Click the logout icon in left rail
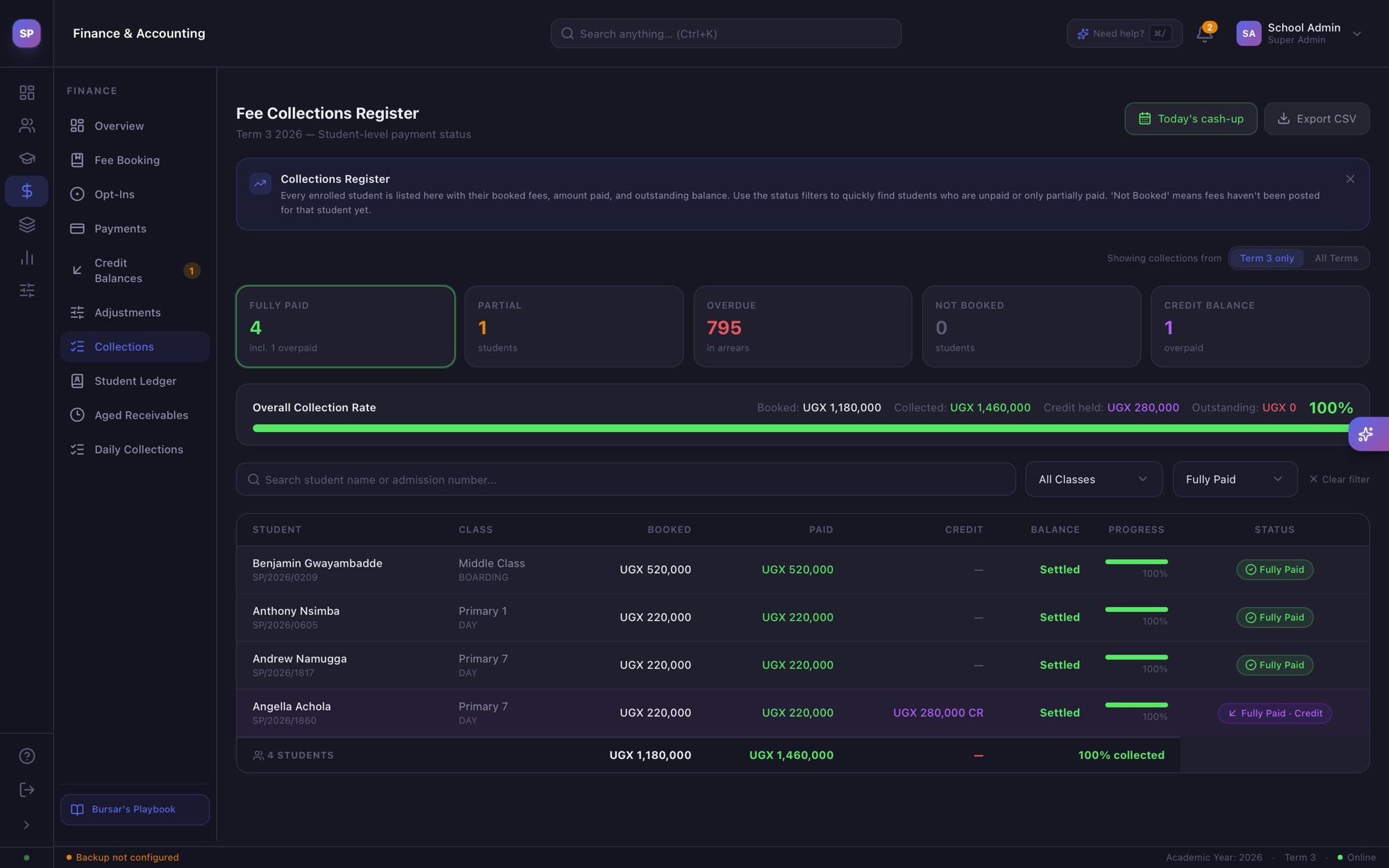Screen dimensions: 1389x868 pyautogui.click(x=26, y=790)
